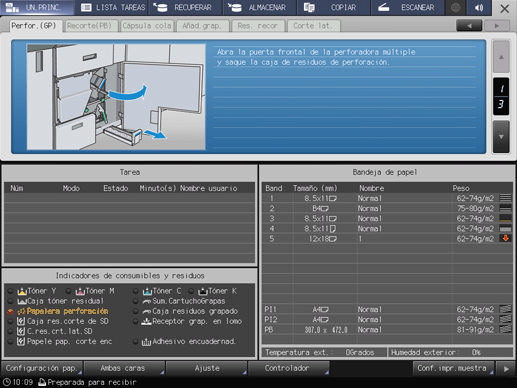Open the COPIAR copy function
Image resolution: width=517 pixels, height=388 pixels.
(333, 7)
